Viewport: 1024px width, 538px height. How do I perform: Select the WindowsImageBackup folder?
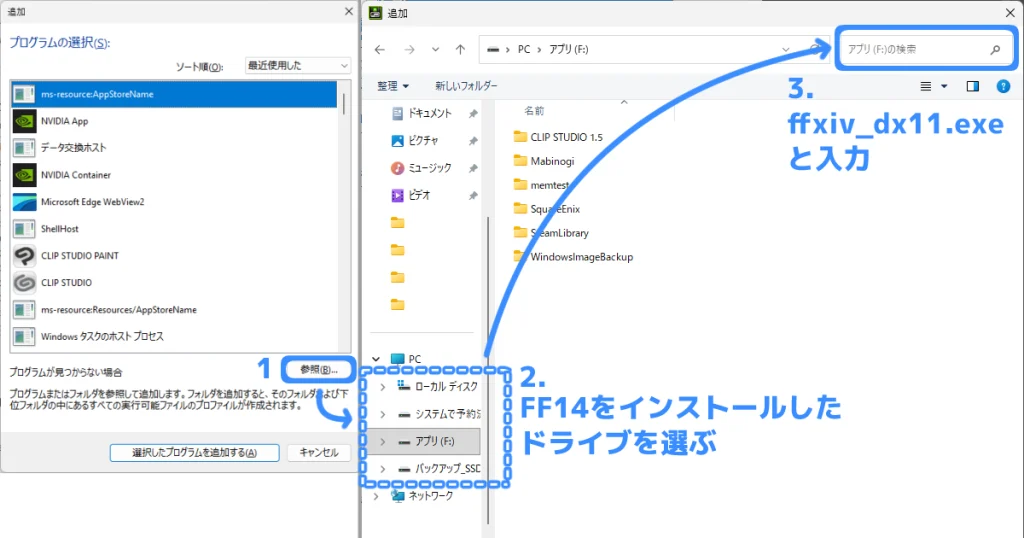tap(573, 257)
